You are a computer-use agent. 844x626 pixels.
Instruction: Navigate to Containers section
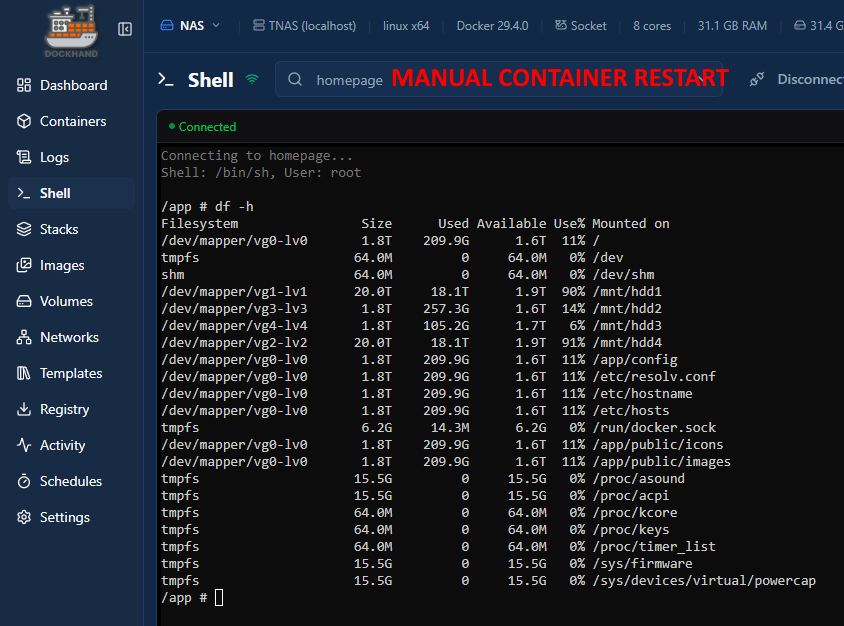(73, 121)
